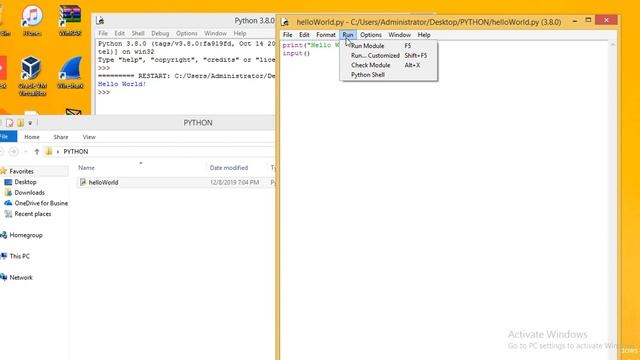The width and height of the screenshot is (640, 360).
Task: Click the Python shell window title icon
Action: click(100, 20)
